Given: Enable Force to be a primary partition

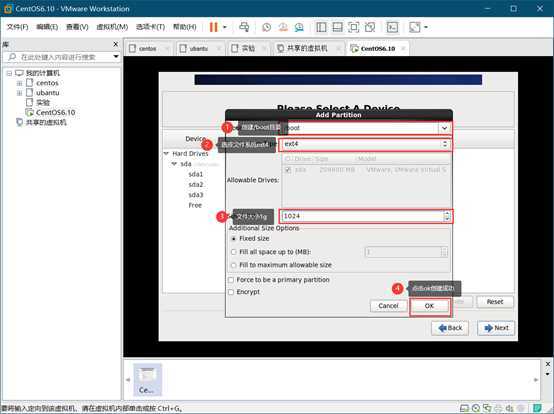Looking at the screenshot, I should [x=231, y=280].
